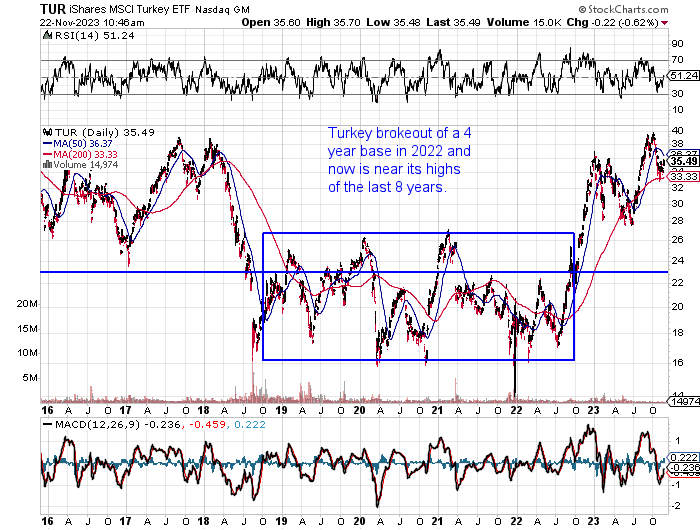This screenshot has width=700, height=530.
Task: Select the Volume 14,974 legend entry
Action: tap(85, 165)
